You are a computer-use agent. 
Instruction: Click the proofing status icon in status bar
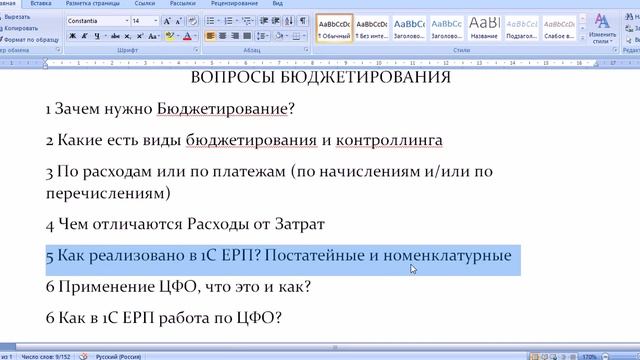coord(83,356)
